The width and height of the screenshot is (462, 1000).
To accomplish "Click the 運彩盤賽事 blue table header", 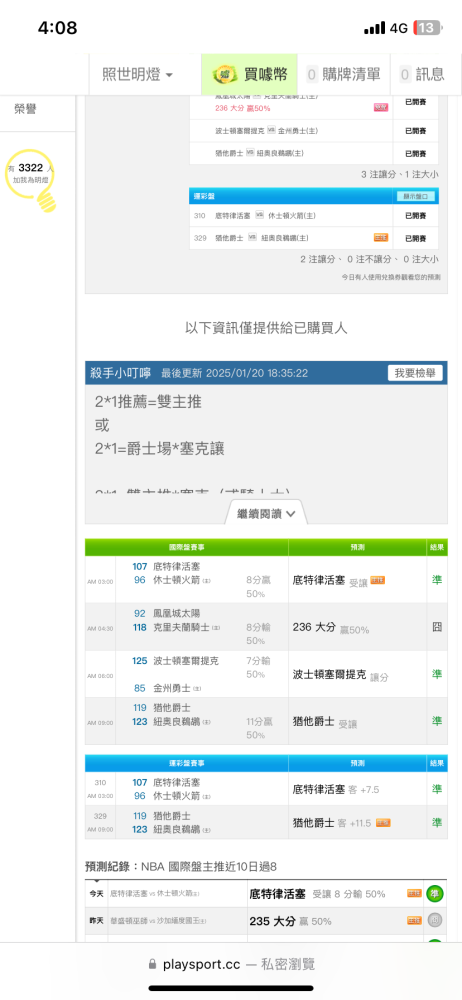I will click(186, 763).
